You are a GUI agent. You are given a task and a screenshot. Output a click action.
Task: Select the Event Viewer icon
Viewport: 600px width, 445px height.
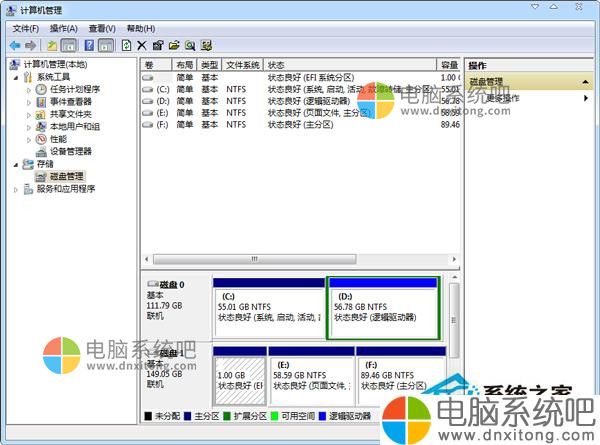[41, 102]
